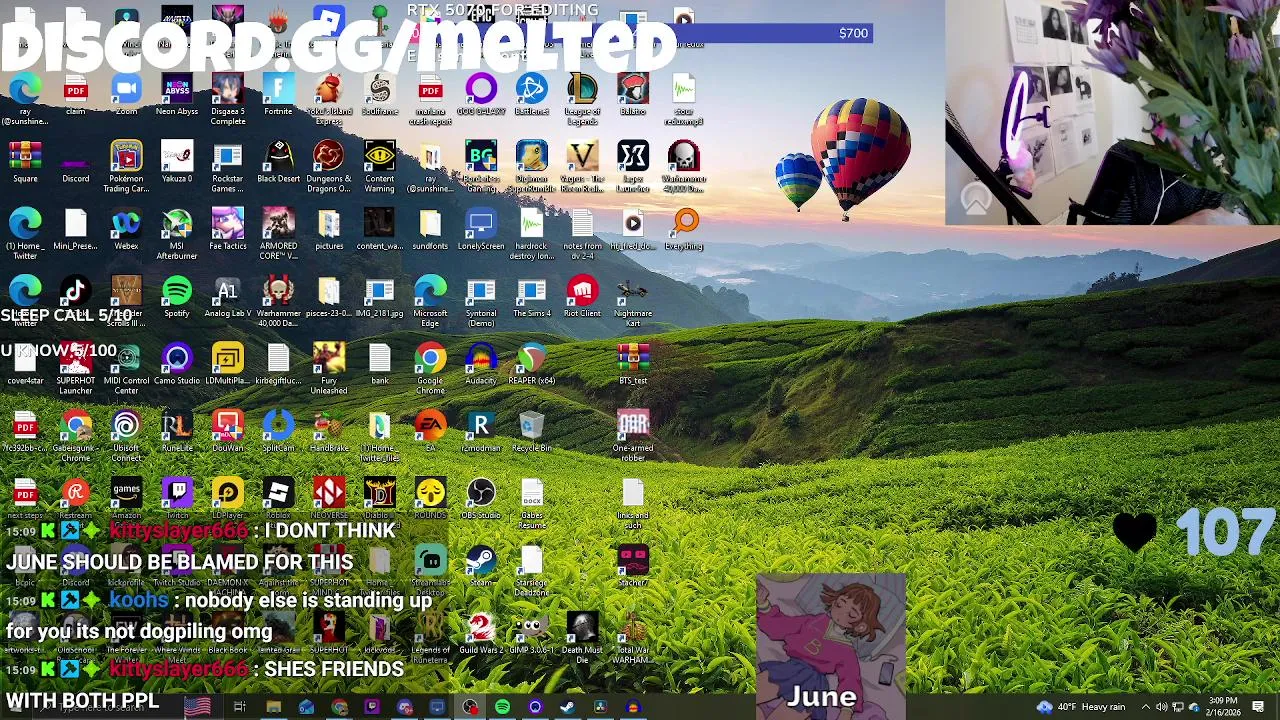Open the OBS Studio desktop shortcut
1280x720 pixels.
coord(481,498)
